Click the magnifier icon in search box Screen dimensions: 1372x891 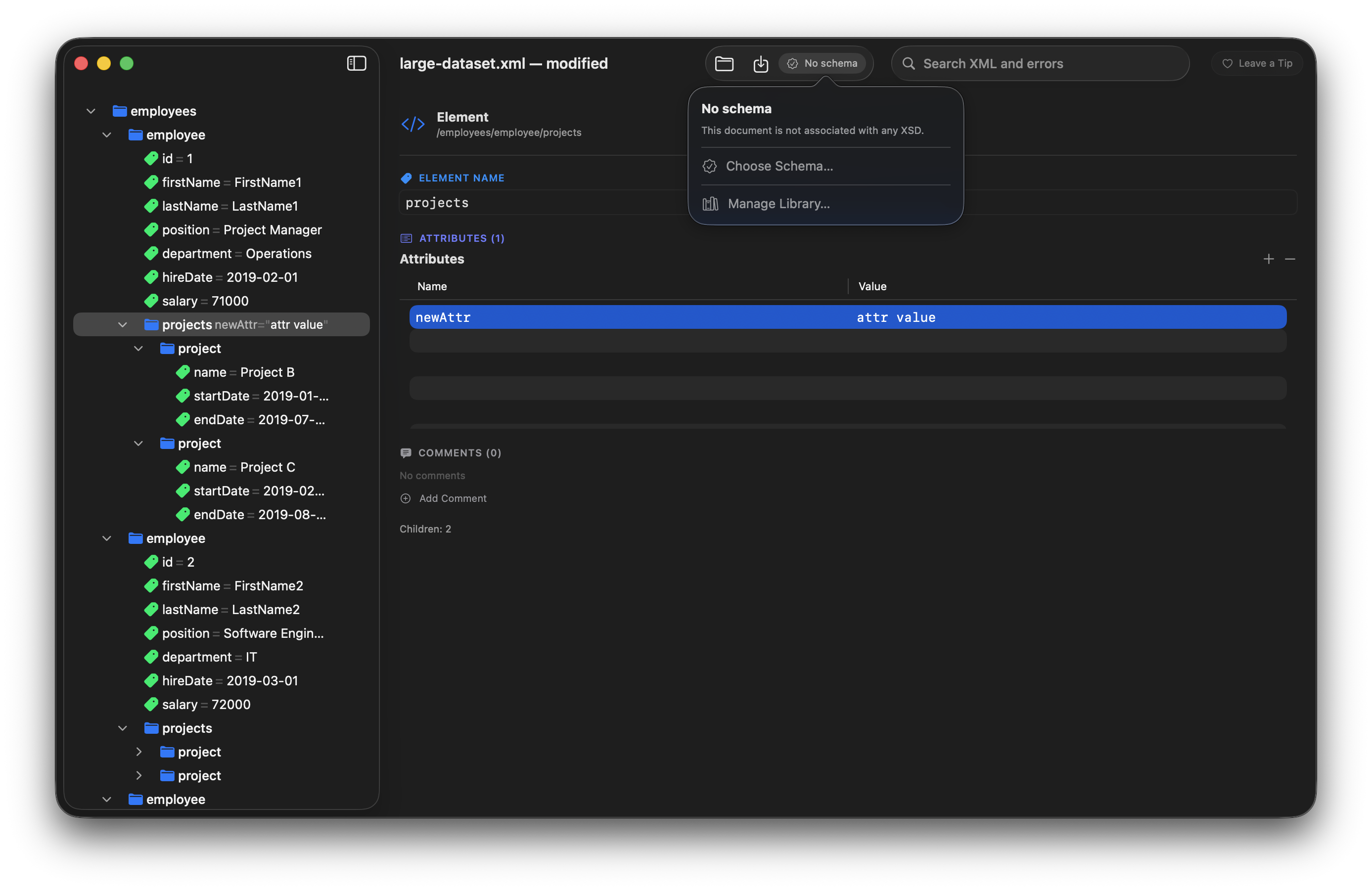coord(909,63)
